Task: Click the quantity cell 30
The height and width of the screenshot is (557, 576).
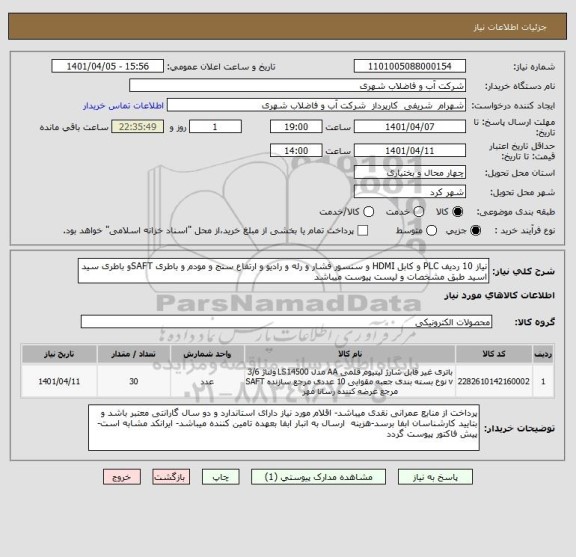Action: click(x=133, y=381)
